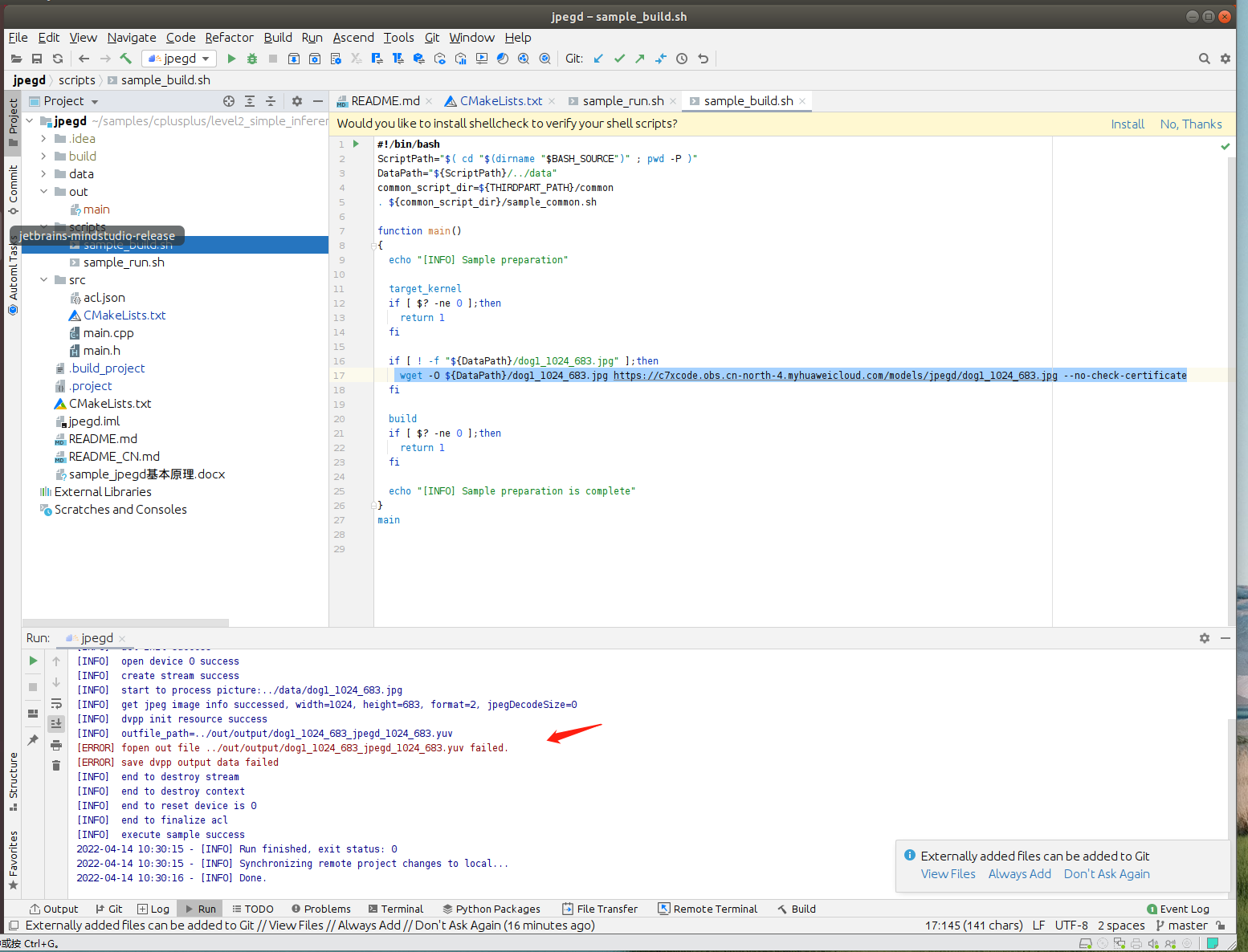
Task: Open the Refactor menu
Action: point(229,38)
